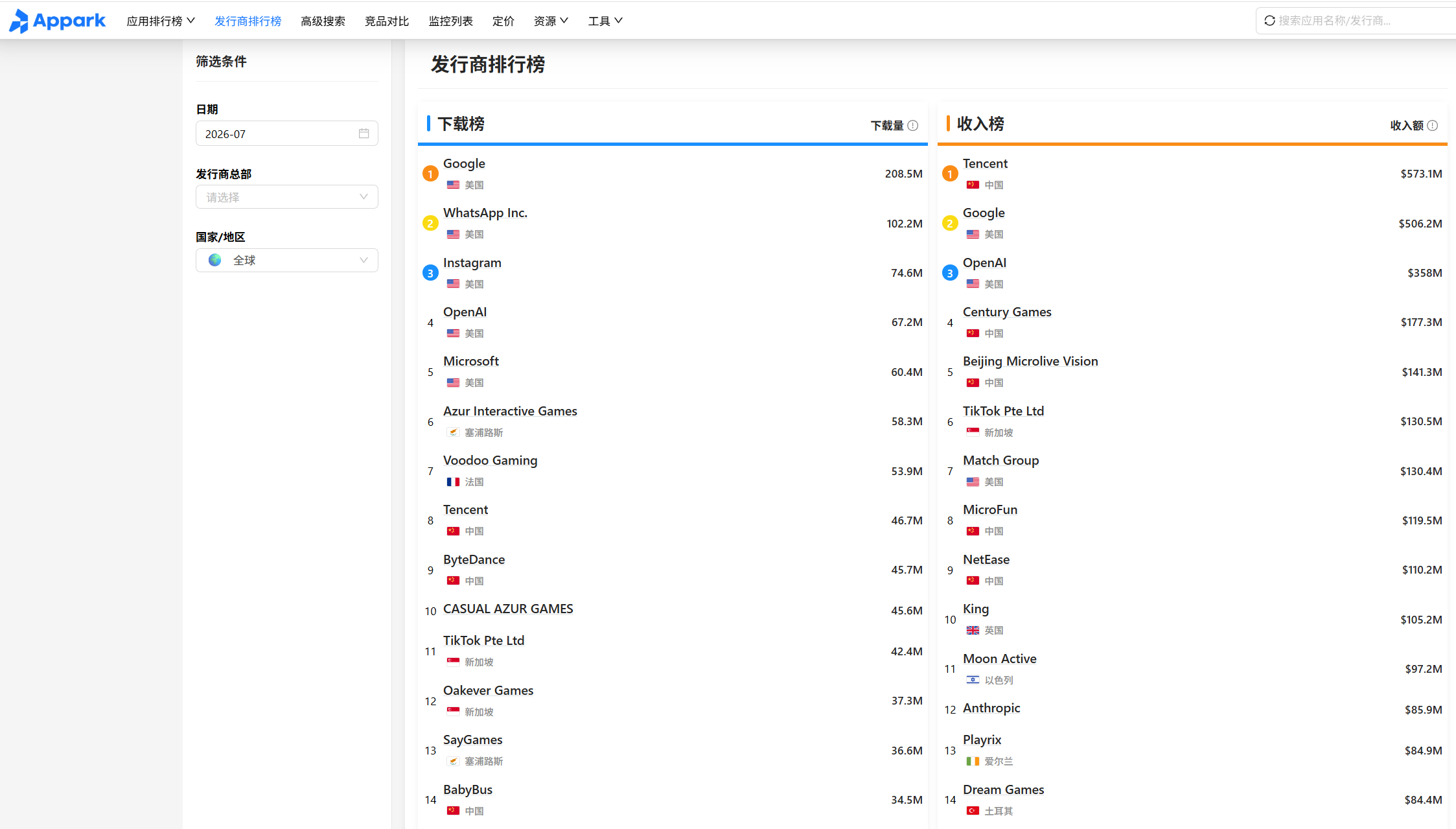This screenshot has width=1456, height=829.
Task: Open the ByteDance publisher link
Action: [x=474, y=560]
